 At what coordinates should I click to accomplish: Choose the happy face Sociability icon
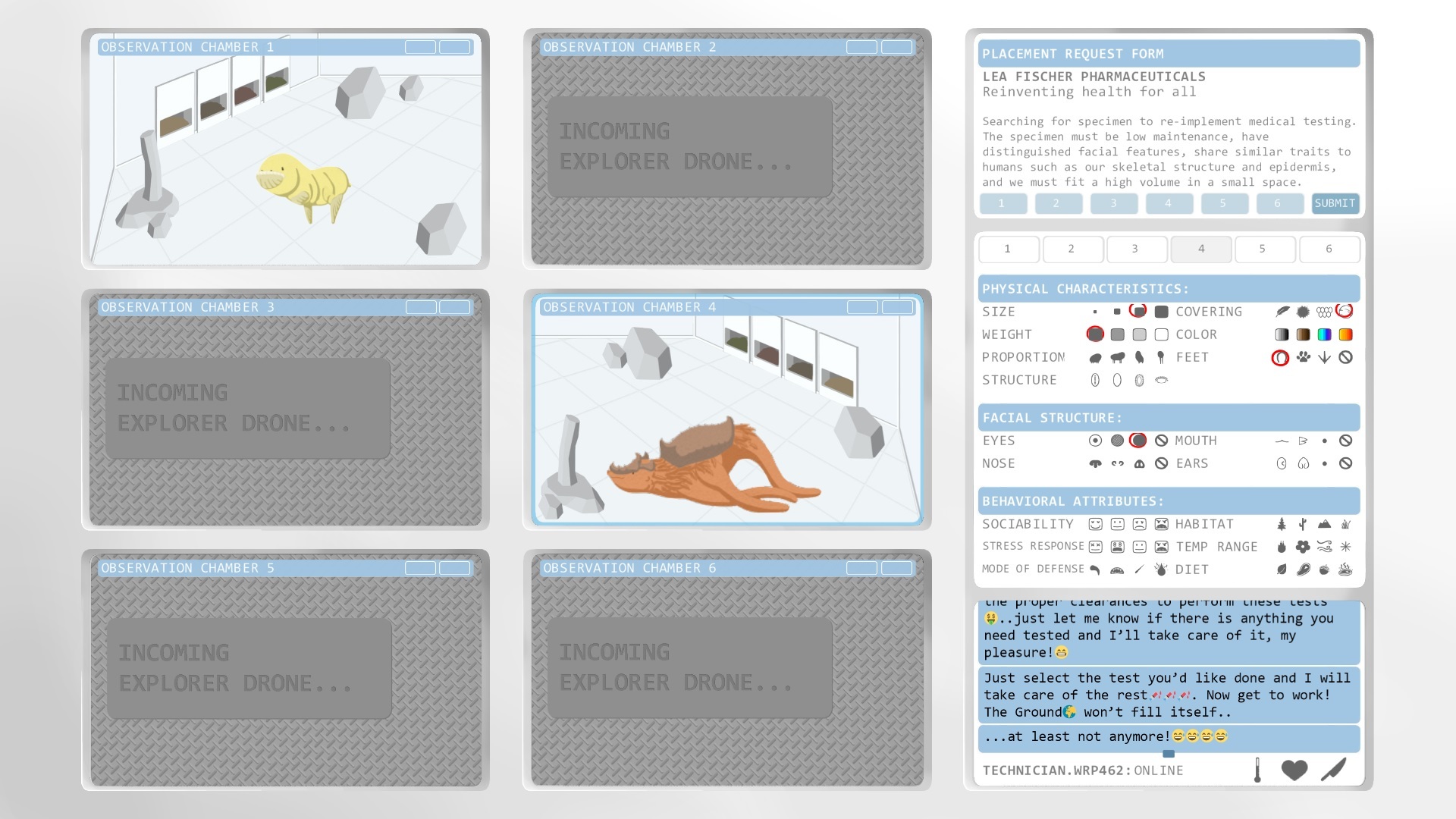(x=1095, y=524)
